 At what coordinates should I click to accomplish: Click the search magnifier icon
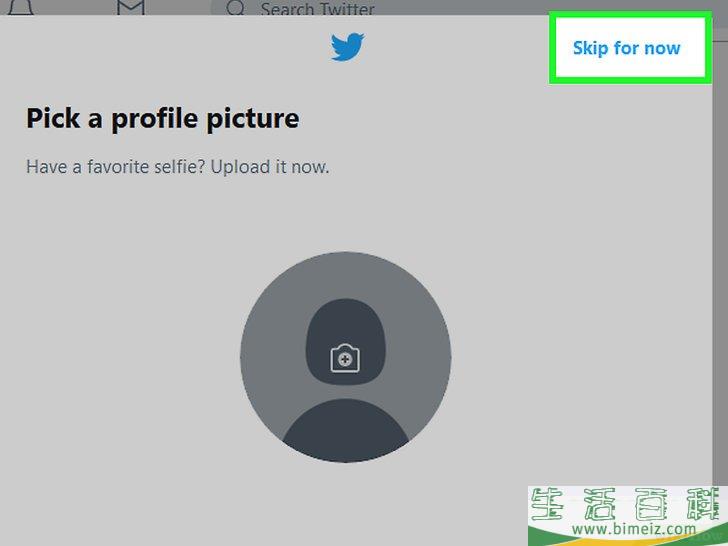235,7
